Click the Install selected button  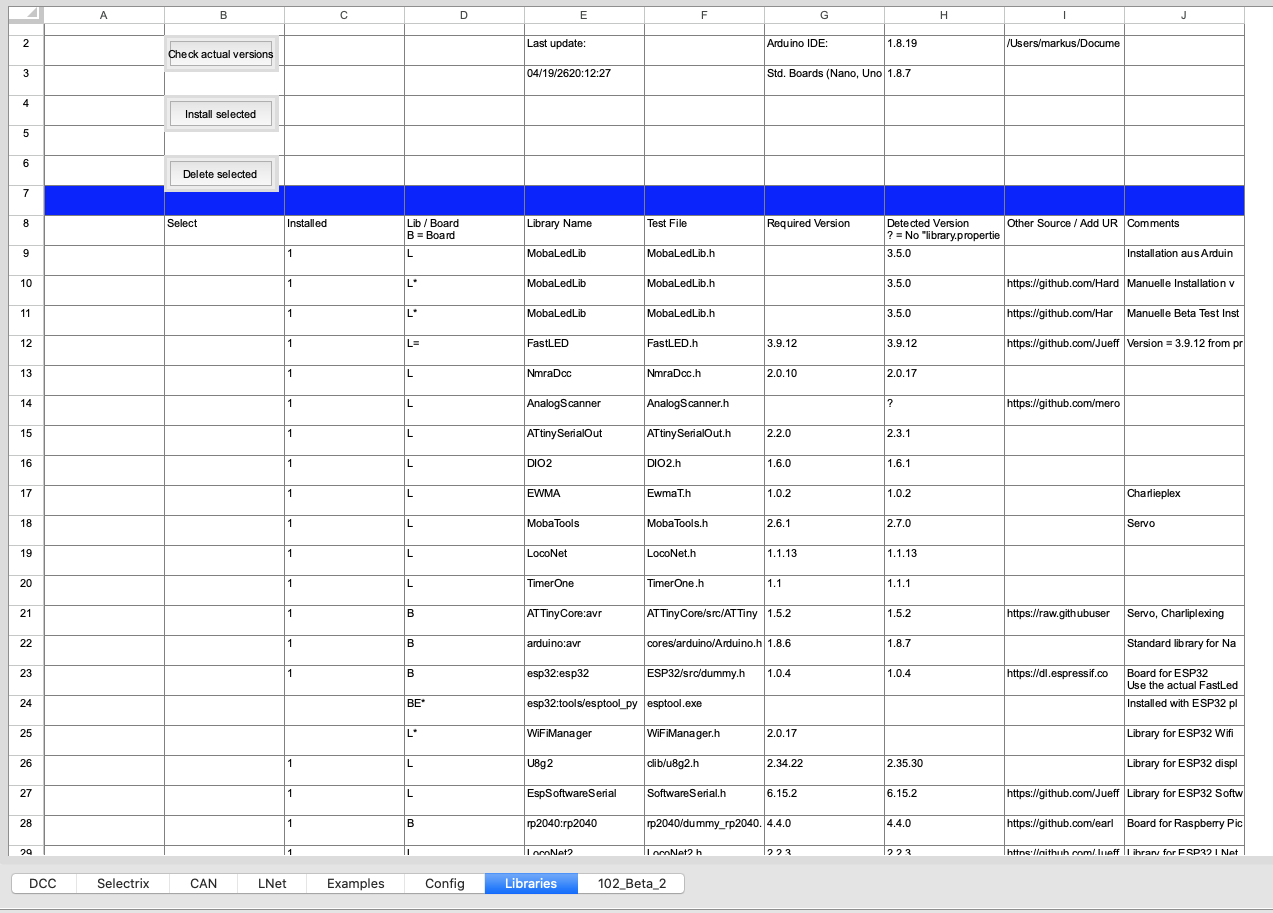pyautogui.click(x=221, y=114)
